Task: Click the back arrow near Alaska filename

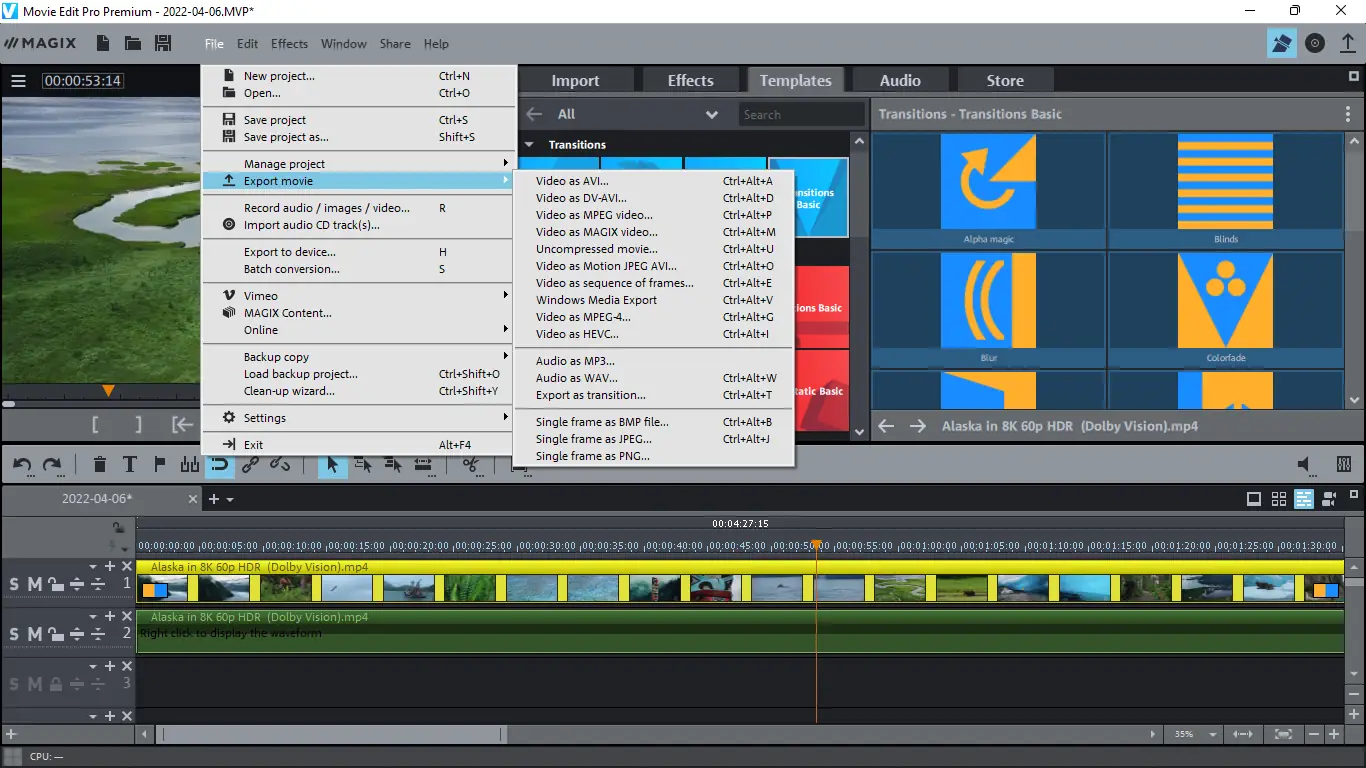Action: pos(885,425)
